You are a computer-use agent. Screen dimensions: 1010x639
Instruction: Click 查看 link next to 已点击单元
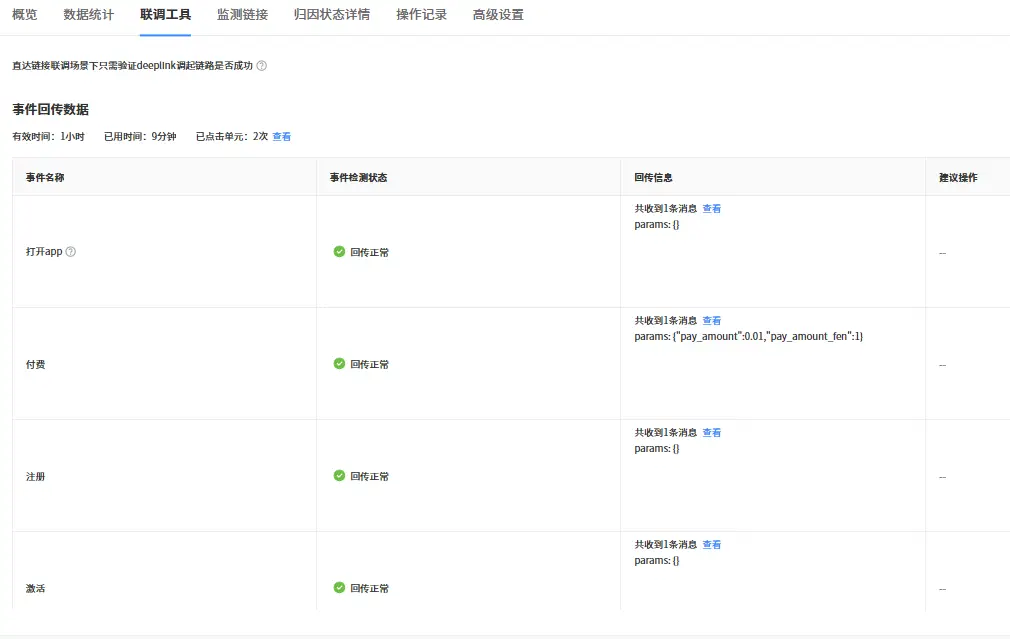(282, 137)
